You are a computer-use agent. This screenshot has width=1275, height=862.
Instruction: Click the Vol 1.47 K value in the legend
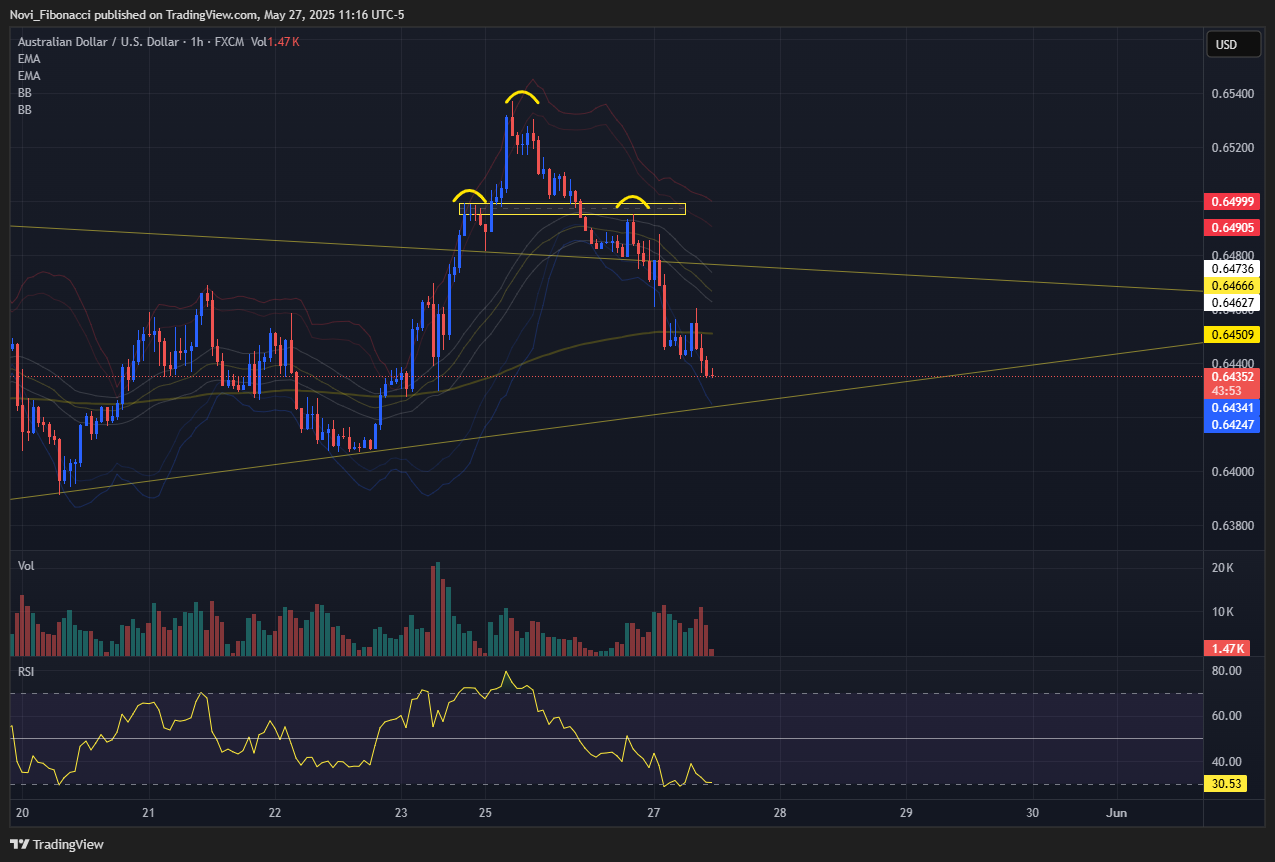click(x=275, y=41)
